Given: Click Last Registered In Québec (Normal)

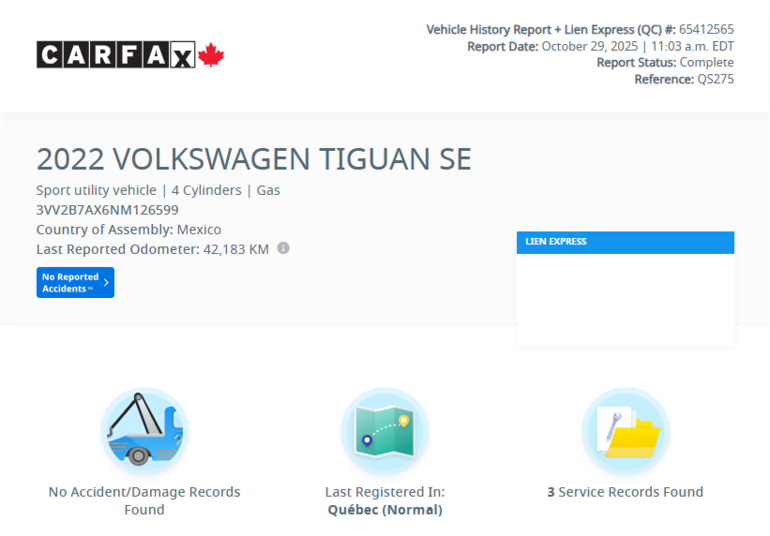Looking at the screenshot, I should tap(385, 500).
